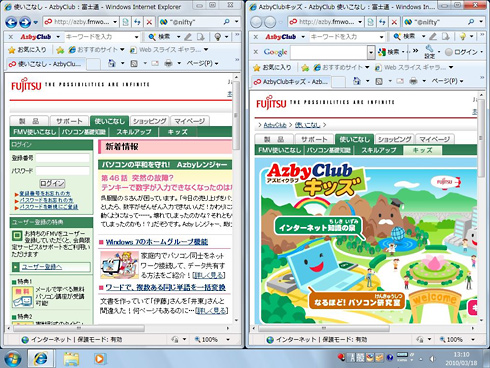The width and height of the screenshot is (490, 368).
Task: Open Windows Explorer folder on taskbar
Action: pos(71,359)
